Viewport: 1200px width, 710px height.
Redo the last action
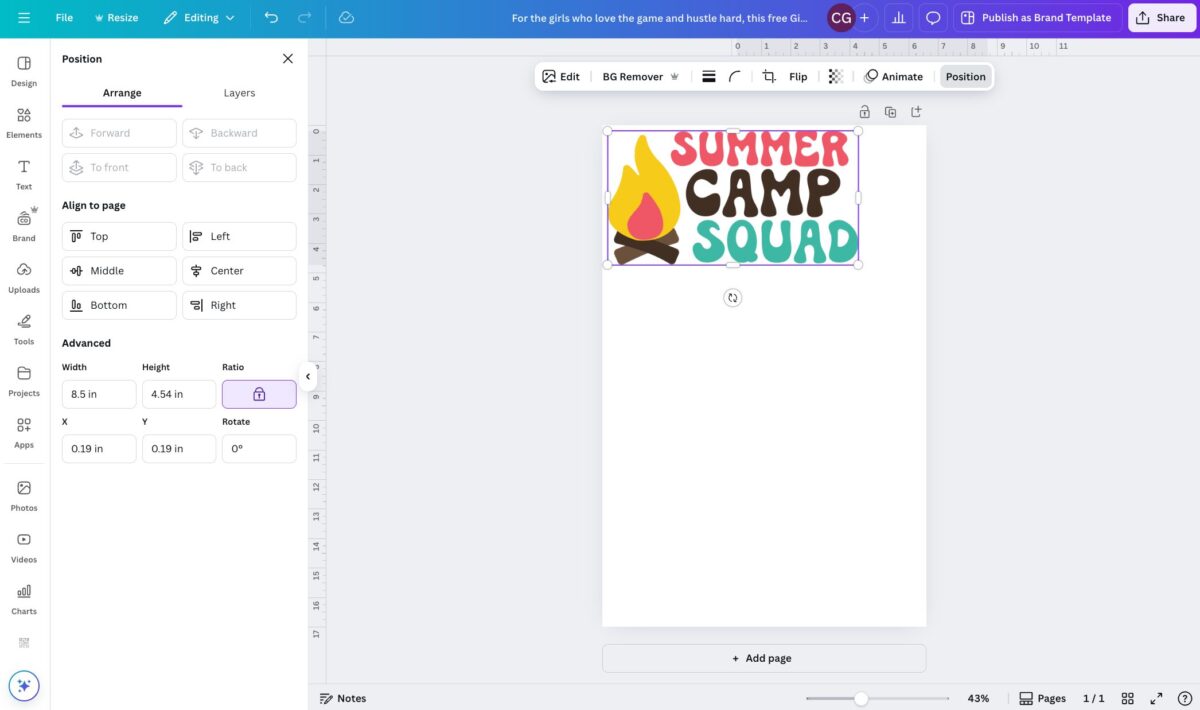[305, 18]
